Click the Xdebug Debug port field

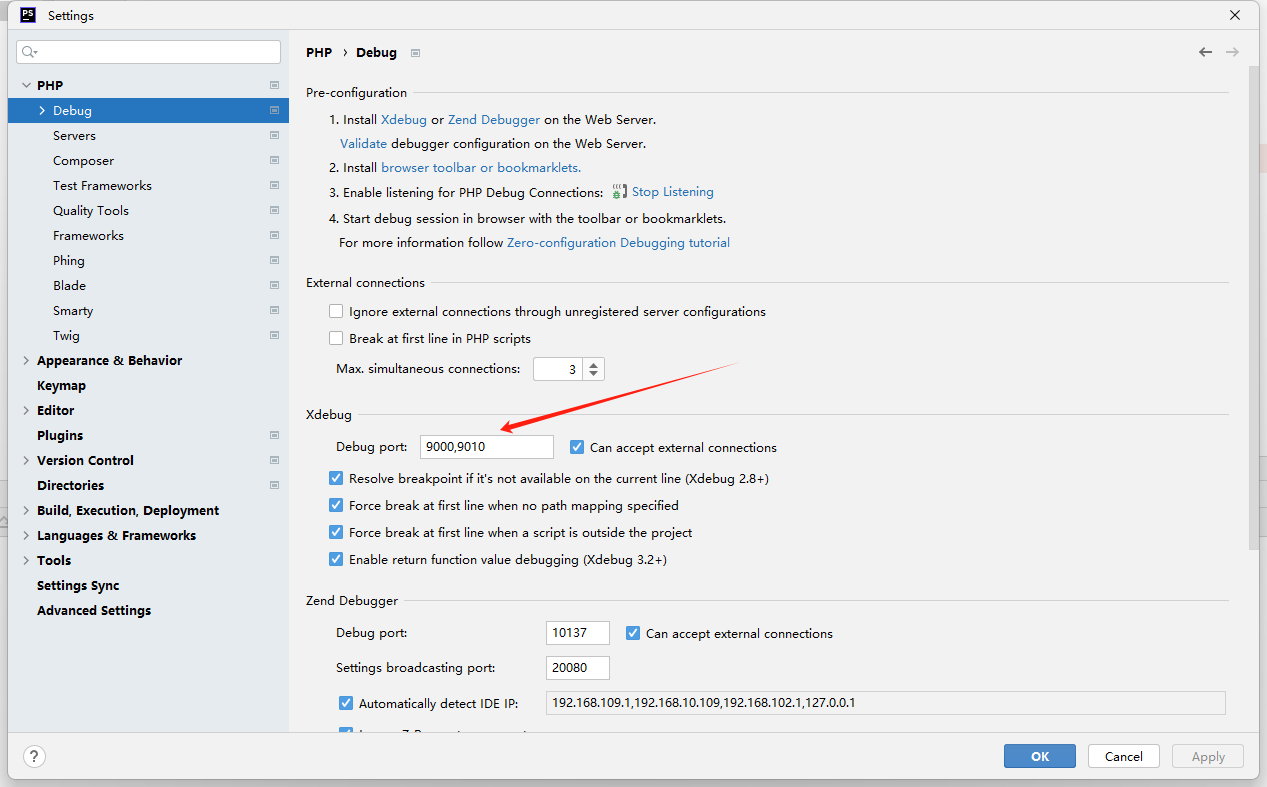[x=486, y=447]
